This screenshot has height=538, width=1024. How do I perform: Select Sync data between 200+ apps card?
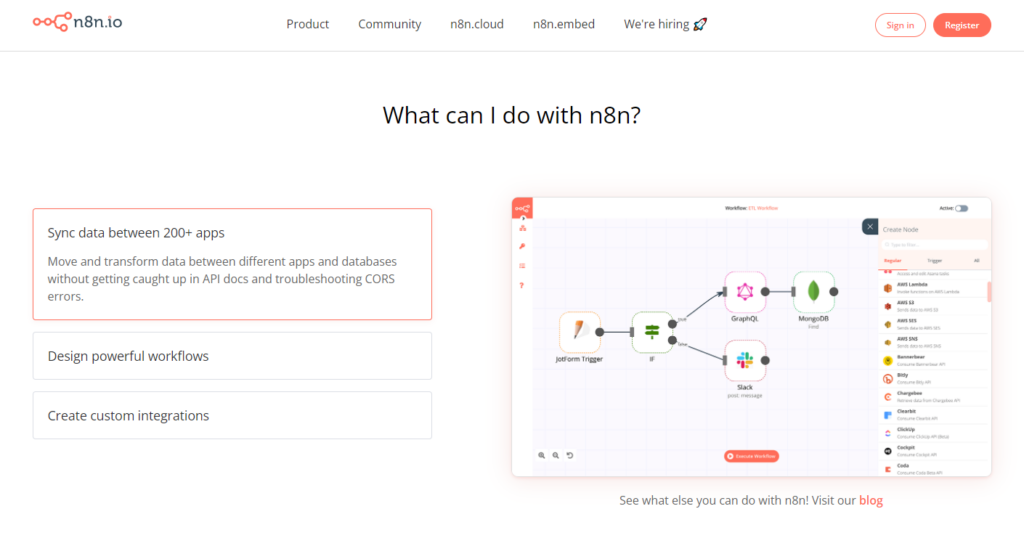click(x=232, y=264)
